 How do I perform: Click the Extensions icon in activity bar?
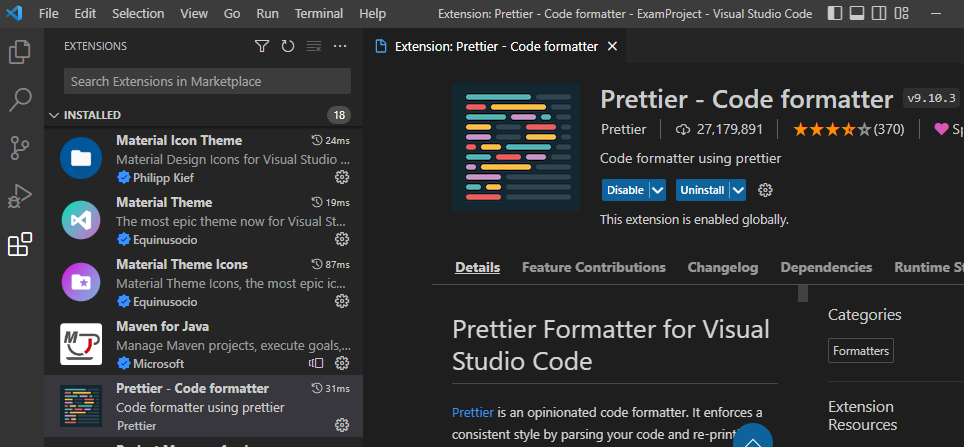coord(20,244)
